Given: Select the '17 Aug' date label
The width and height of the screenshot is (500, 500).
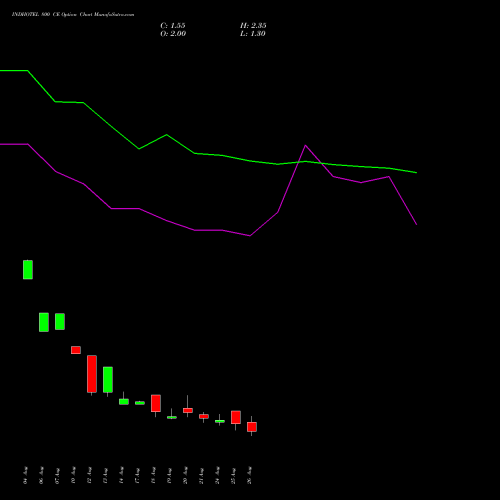Looking at the screenshot, I should point(137,475).
